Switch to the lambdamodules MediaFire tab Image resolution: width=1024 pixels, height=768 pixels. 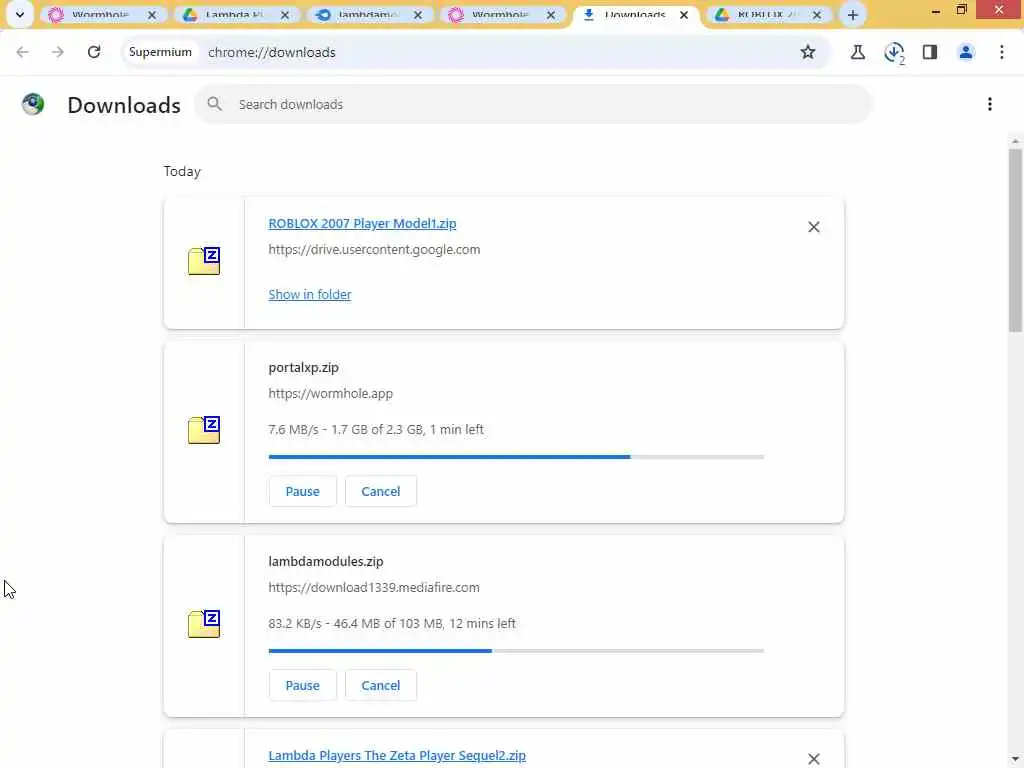pyautogui.click(x=368, y=14)
